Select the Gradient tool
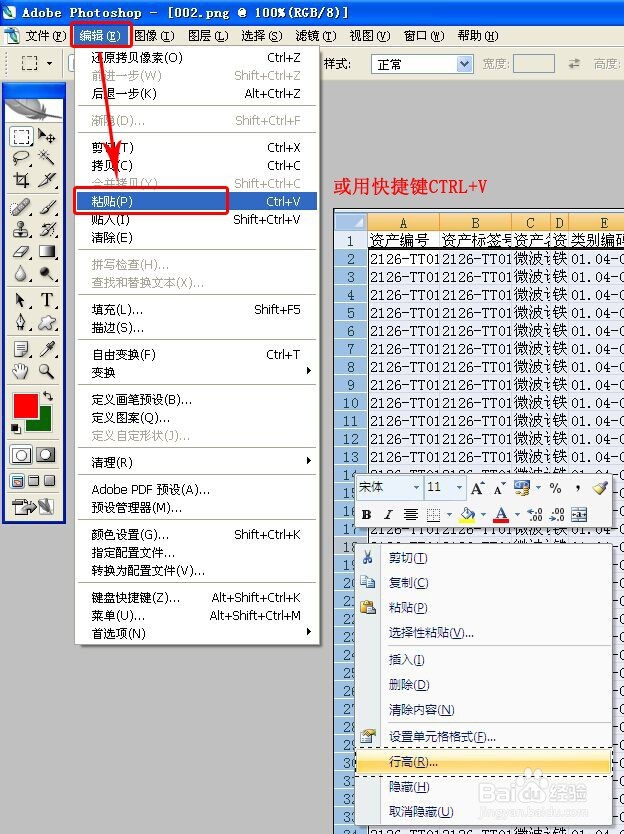 pyautogui.click(x=47, y=251)
